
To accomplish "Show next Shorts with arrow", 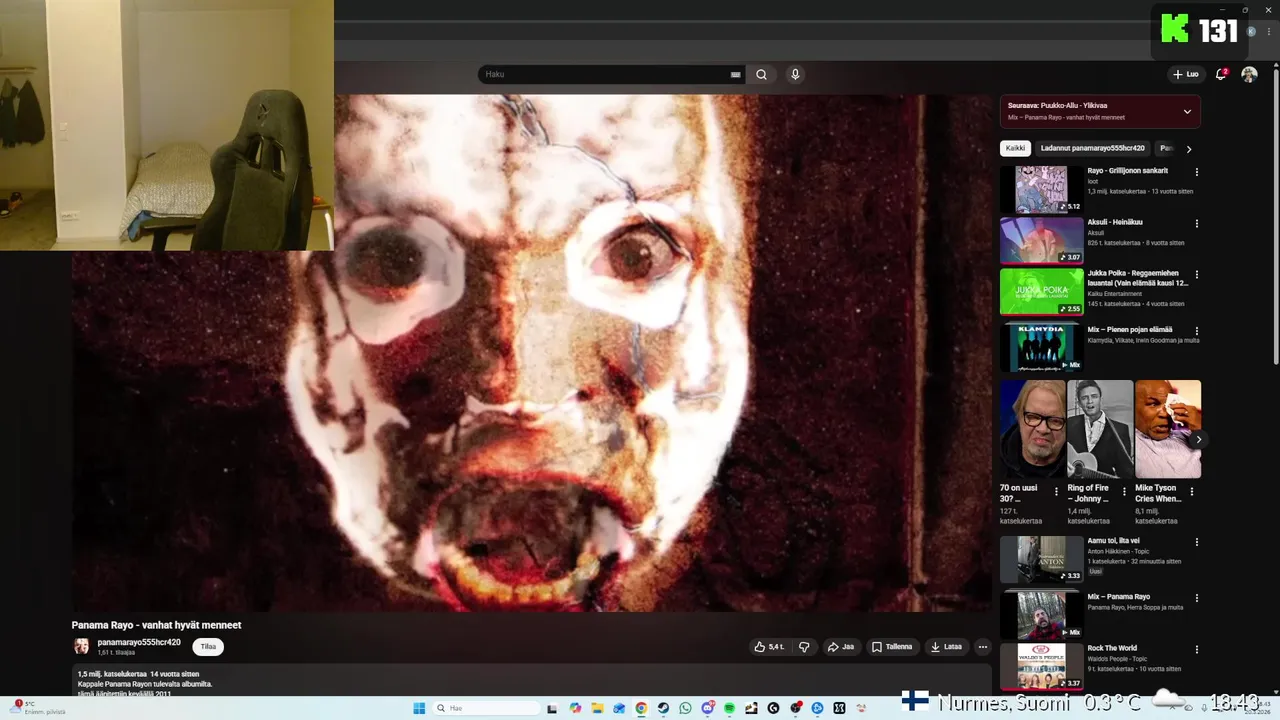I will coord(1198,439).
